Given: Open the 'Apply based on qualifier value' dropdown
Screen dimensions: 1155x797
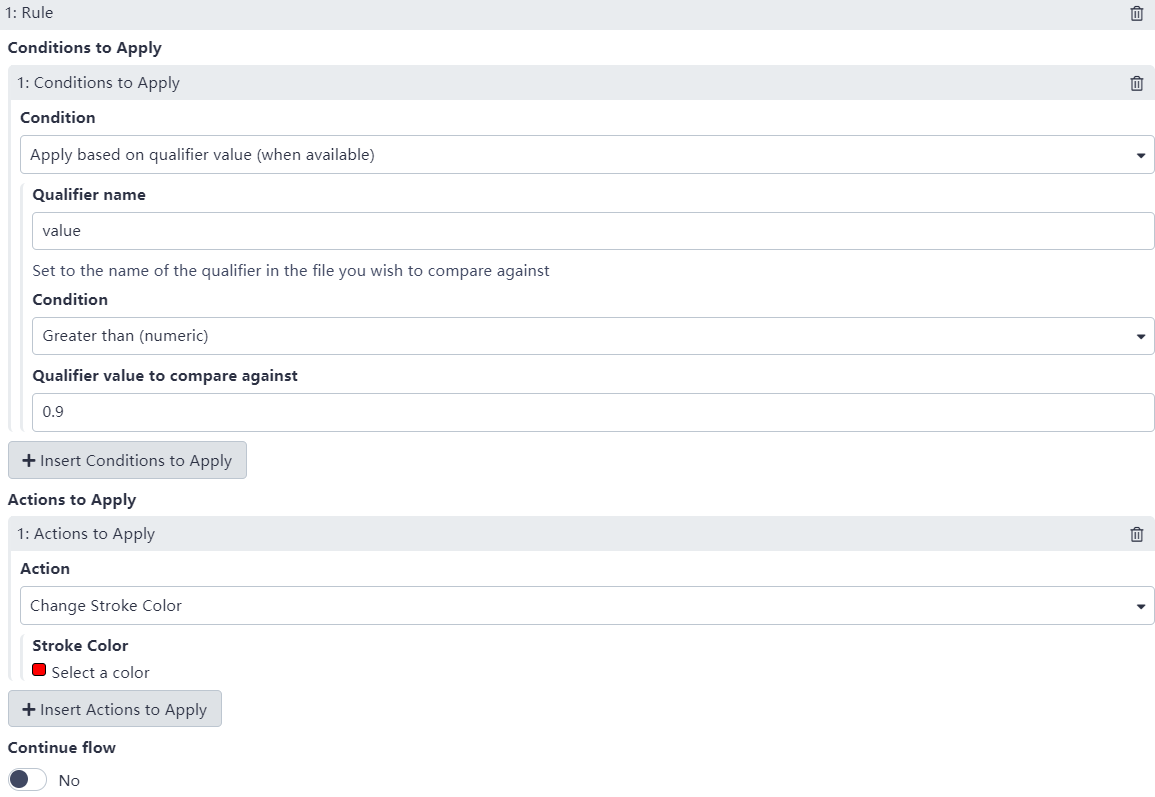Looking at the screenshot, I should pos(587,155).
